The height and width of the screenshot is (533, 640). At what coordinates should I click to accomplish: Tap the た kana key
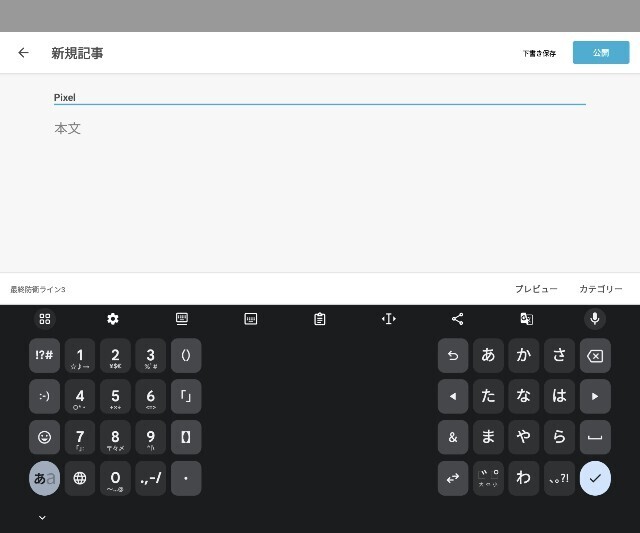(488, 396)
